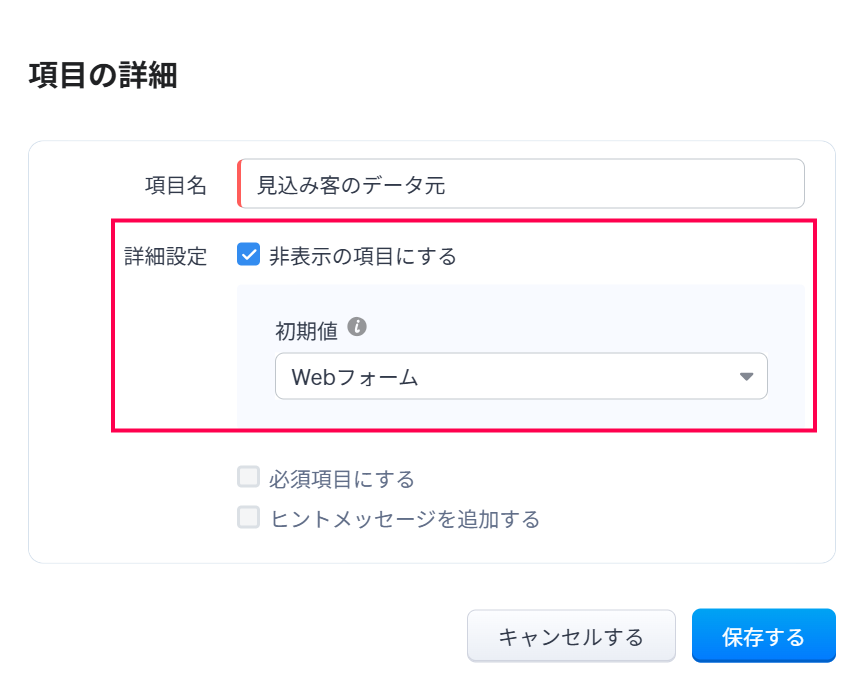This screenshot has height=697, width=858.
Task: Click the 詳細設定 section label
Action: [166, 257]
